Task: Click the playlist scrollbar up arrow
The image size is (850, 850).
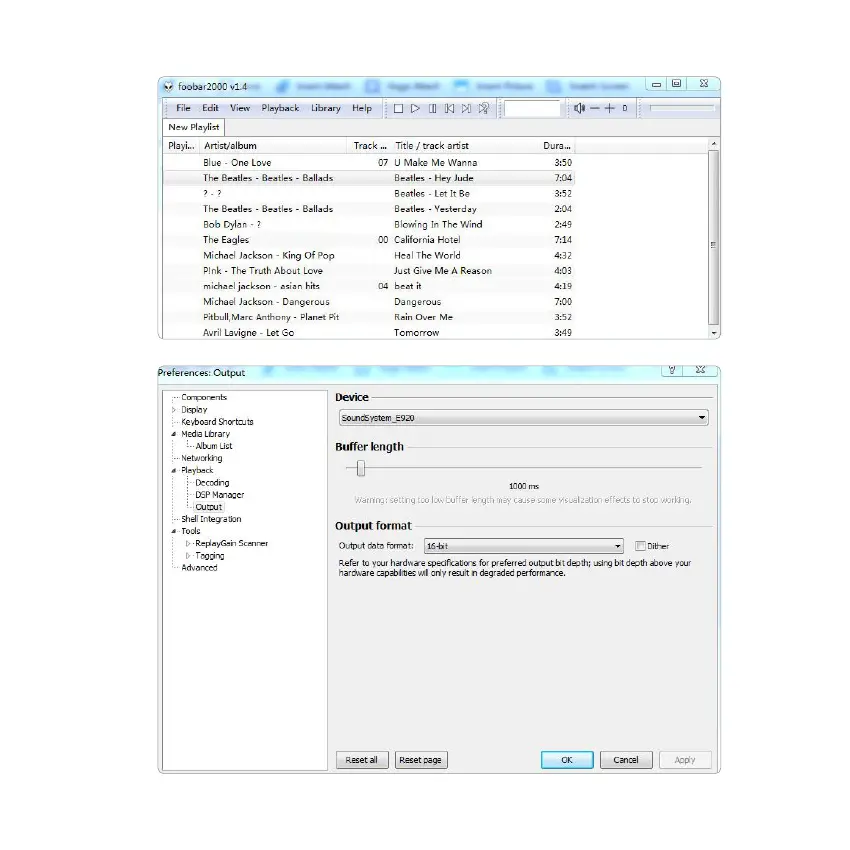Action: (714, 144)
